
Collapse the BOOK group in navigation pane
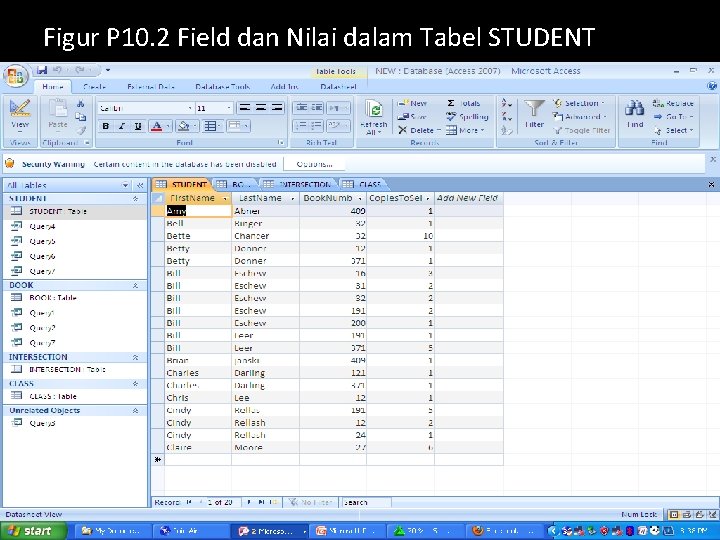[135, 285]
